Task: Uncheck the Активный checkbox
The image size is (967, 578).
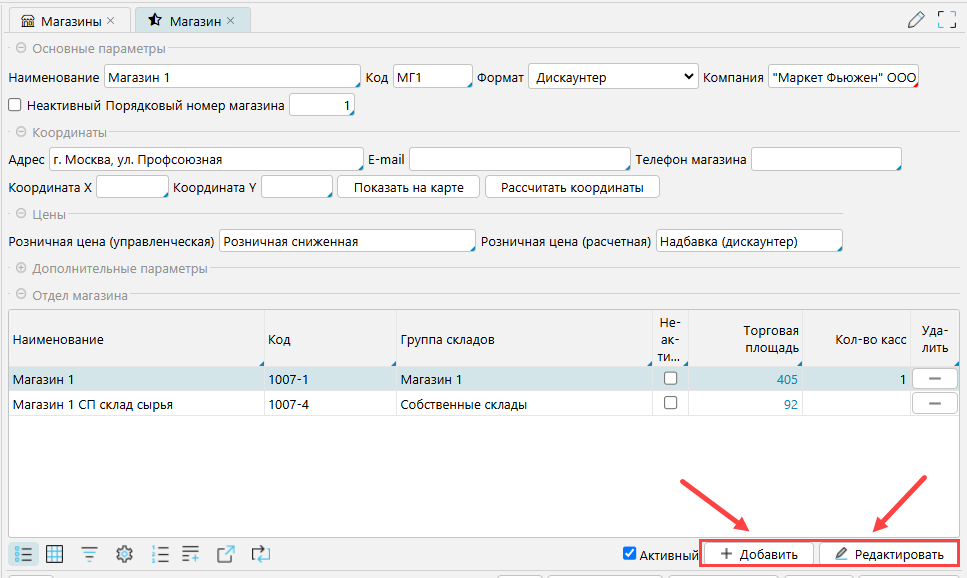Action: pos(629,554)
